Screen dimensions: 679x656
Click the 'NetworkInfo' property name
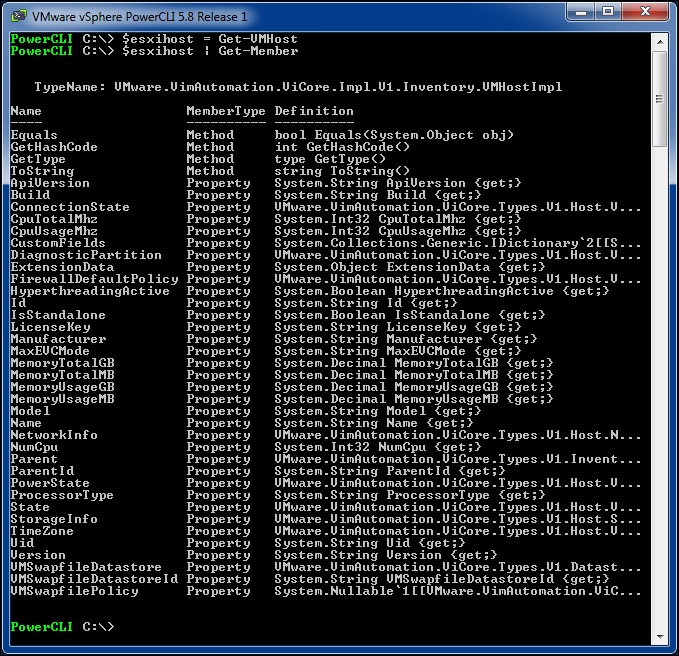click(x=54, y=435)
